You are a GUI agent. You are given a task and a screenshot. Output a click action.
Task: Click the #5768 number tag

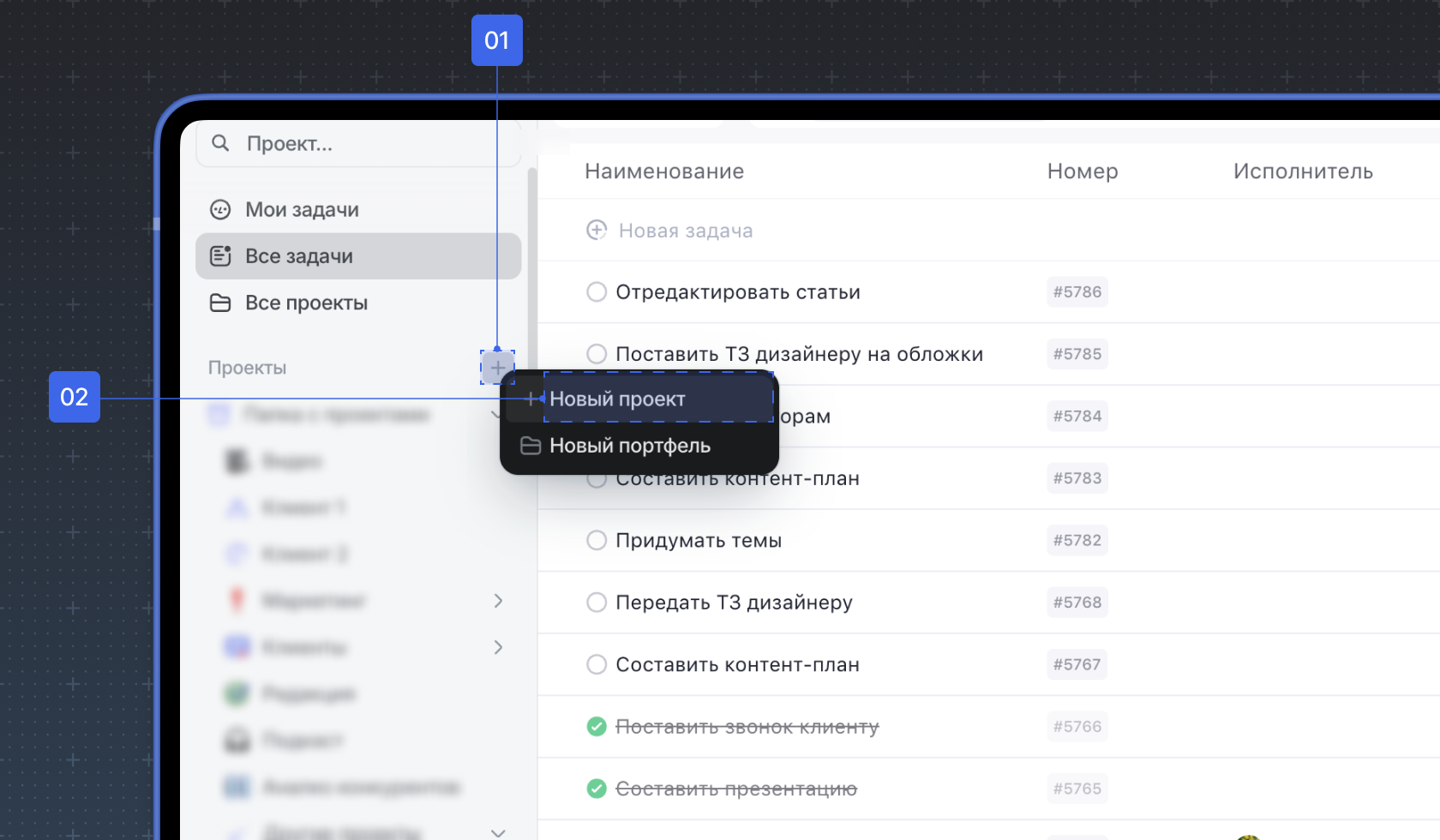click(x=1077, y=603)
